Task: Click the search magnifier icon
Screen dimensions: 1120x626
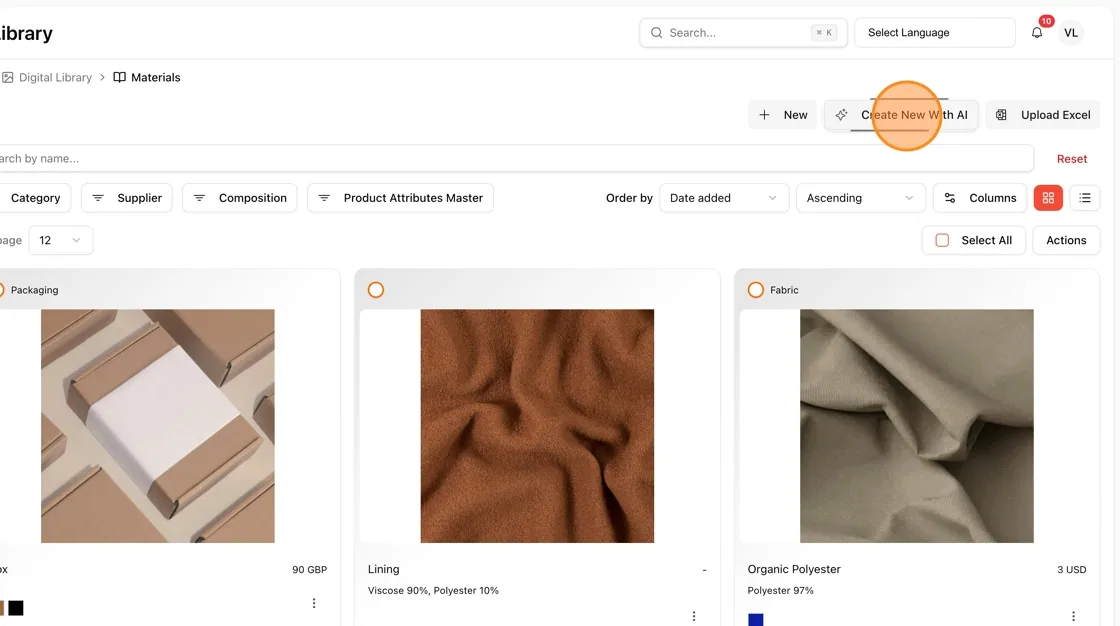Action: pos(656,33)
